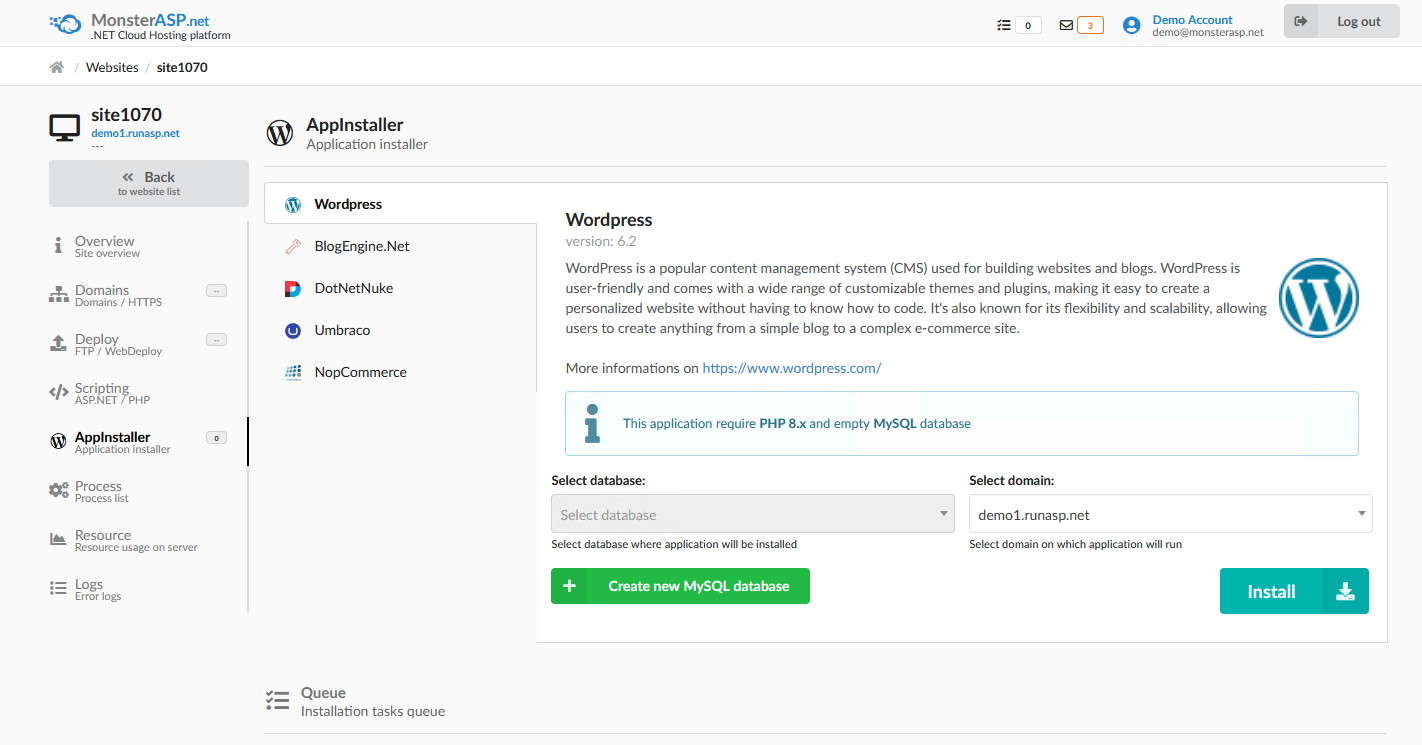Viewport: 1422px width, 745px height.
Task: Select the DotNetNuke application tab
Action: point(400,288)
